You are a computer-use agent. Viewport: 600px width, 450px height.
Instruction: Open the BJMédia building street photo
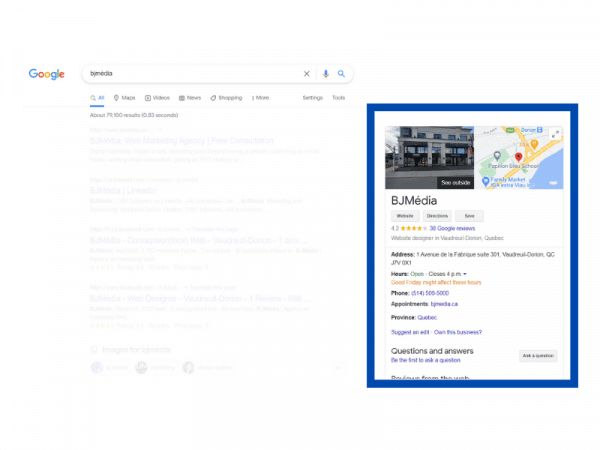[429, 157]
